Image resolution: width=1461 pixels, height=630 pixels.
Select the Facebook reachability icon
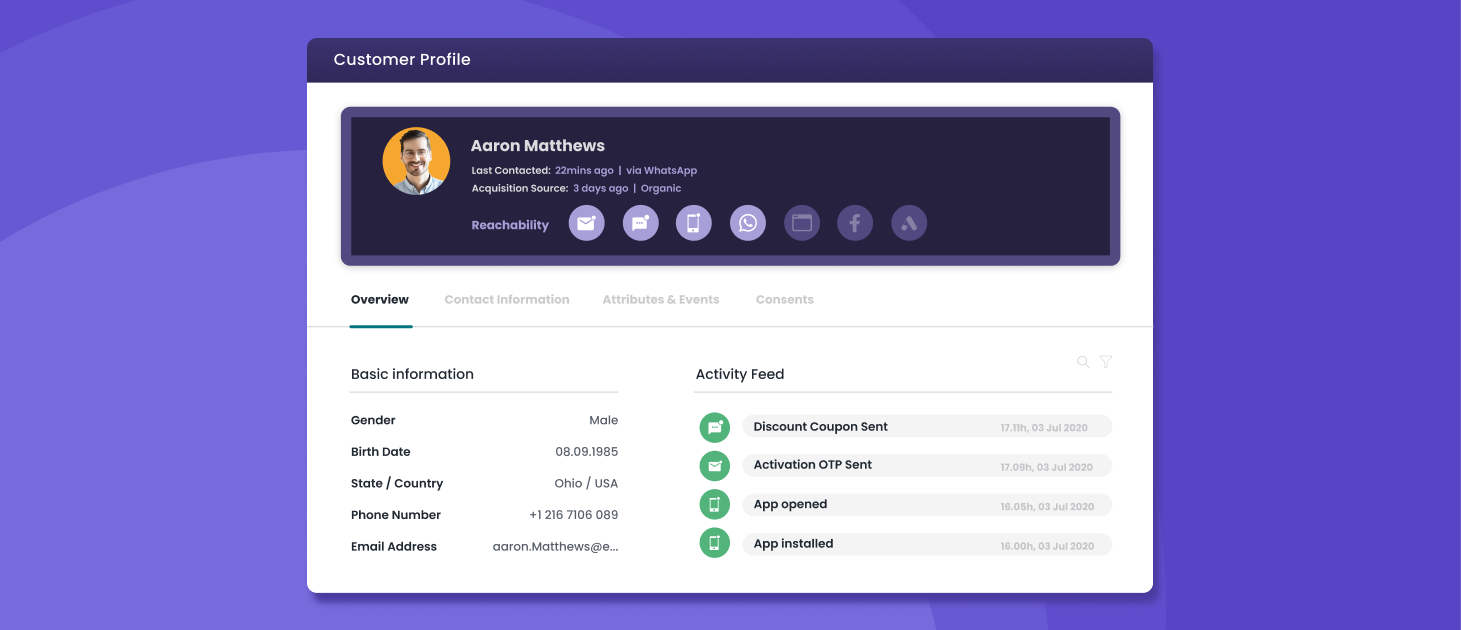coord(855,223)
